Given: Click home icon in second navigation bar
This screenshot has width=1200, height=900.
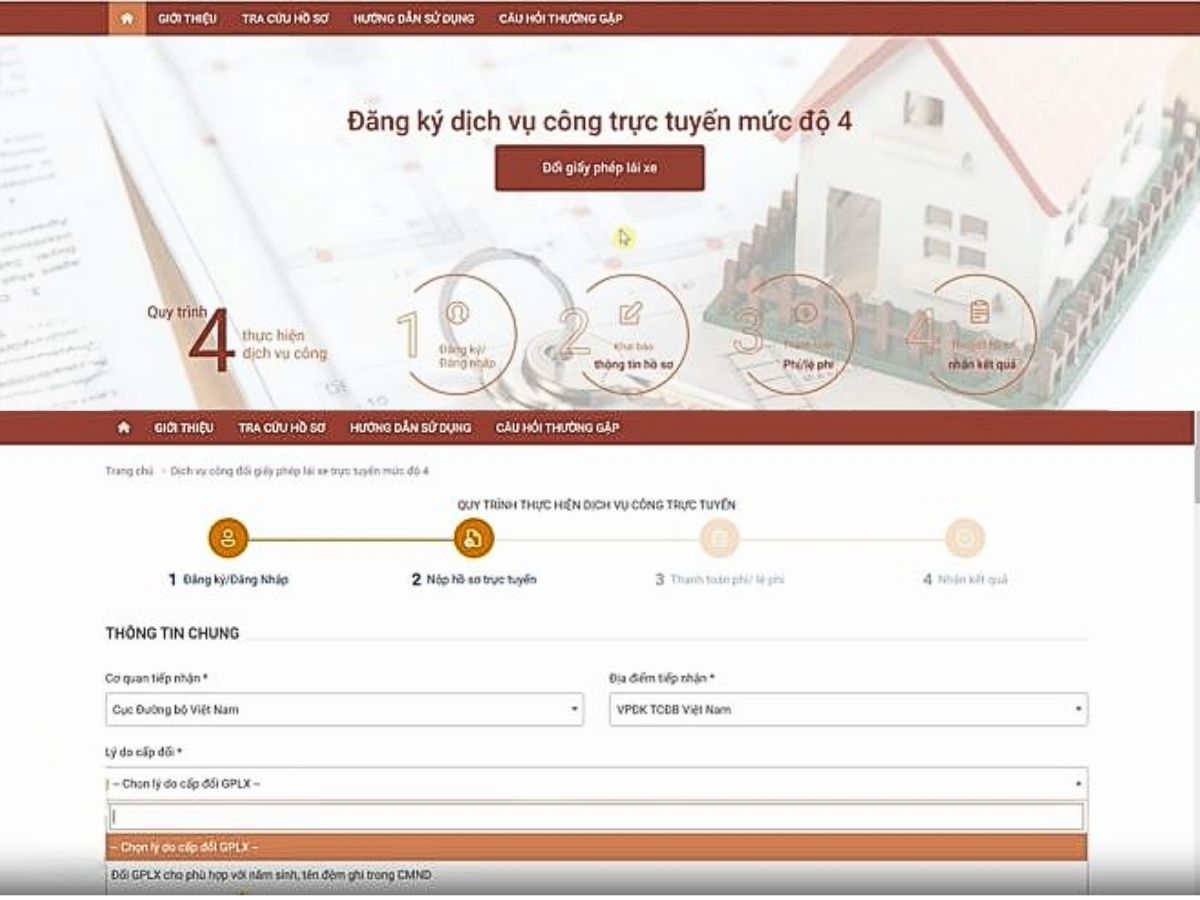Looking at the screenshot, I should 125,426.
